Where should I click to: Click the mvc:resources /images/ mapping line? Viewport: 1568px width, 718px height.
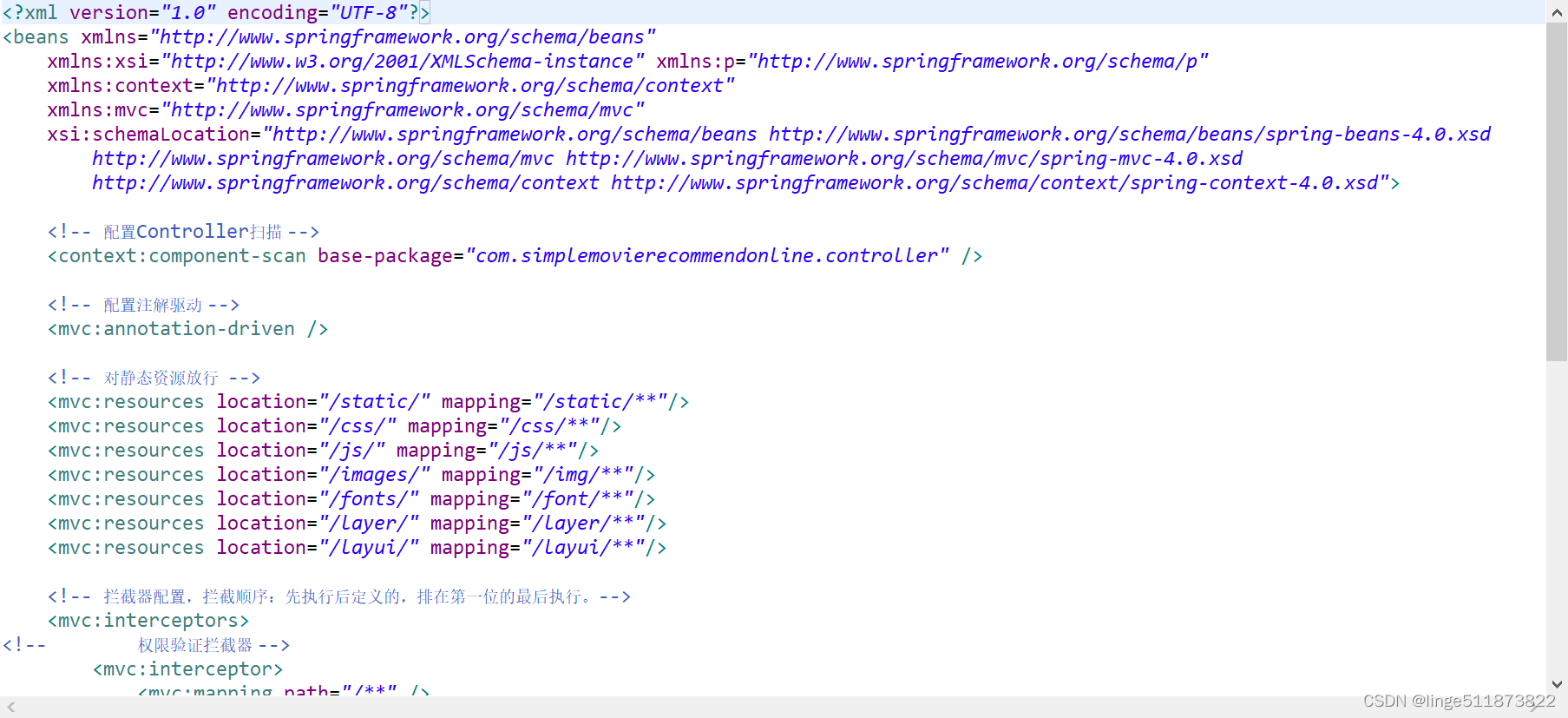pos(351,475)
